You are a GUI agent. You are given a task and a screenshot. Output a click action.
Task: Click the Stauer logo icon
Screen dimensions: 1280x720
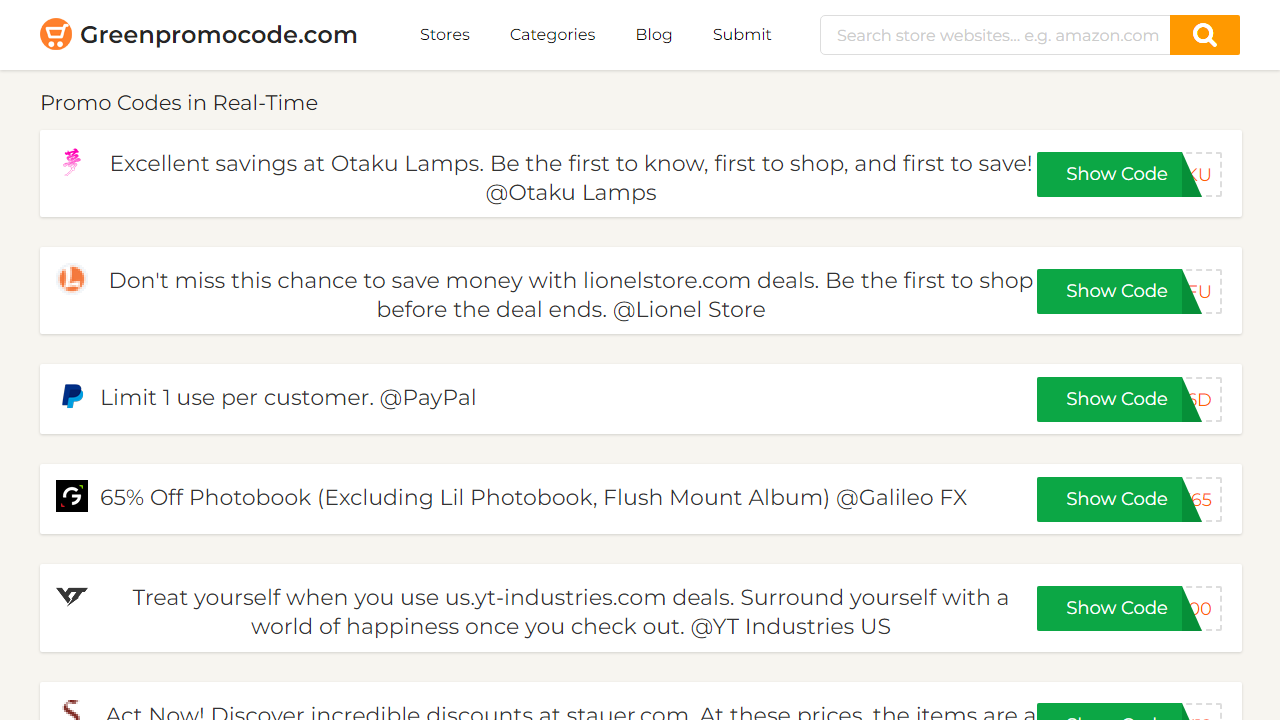72,710
